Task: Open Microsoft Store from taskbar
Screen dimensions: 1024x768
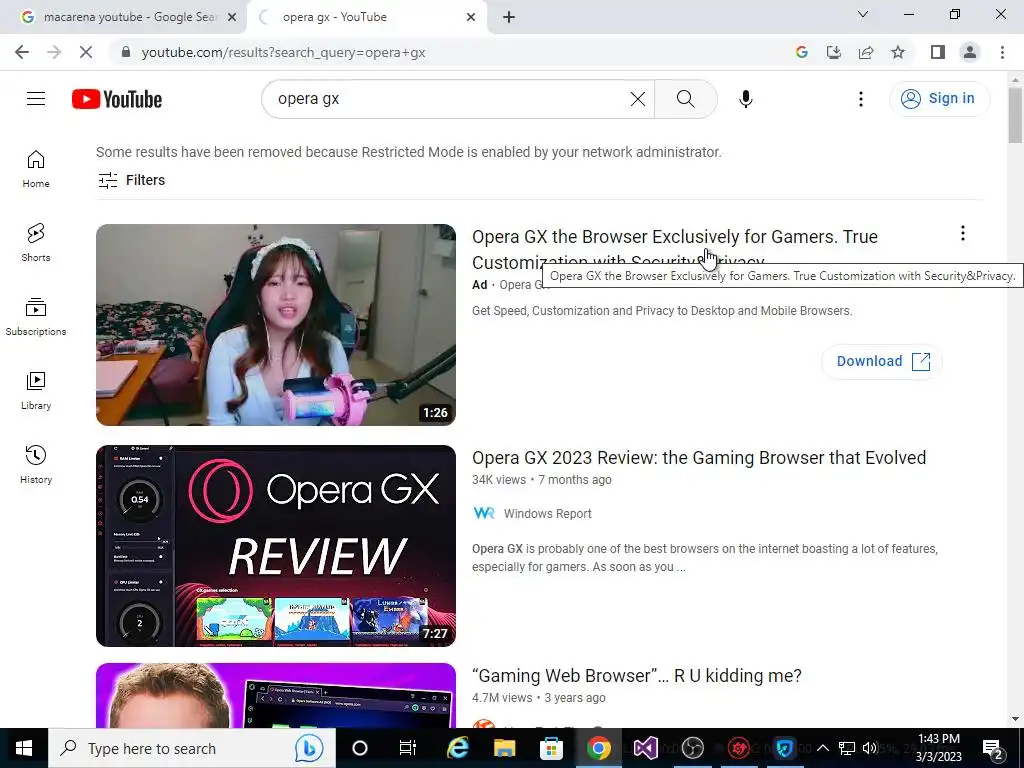Action: click(x=551, y=748)
